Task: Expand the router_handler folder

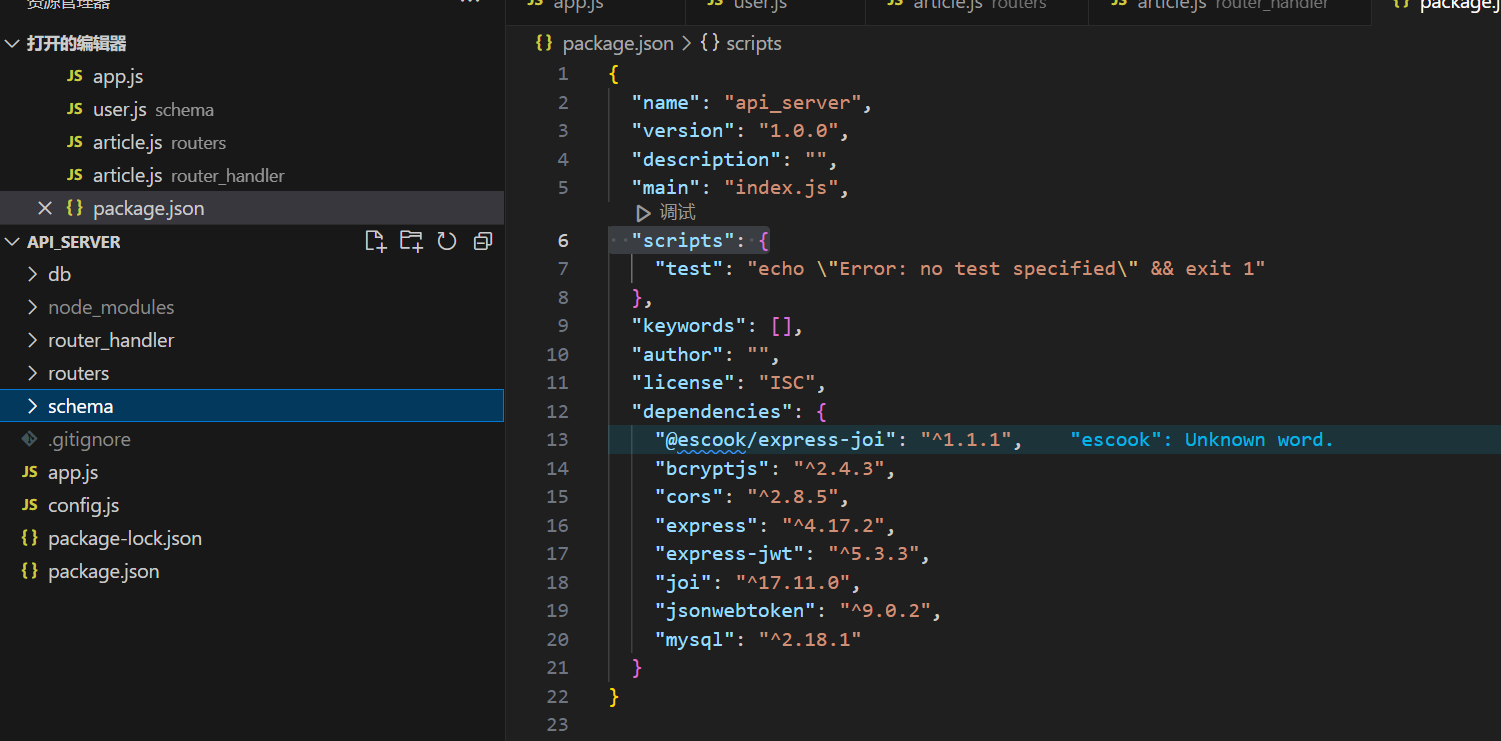Action: click(33, 340)
